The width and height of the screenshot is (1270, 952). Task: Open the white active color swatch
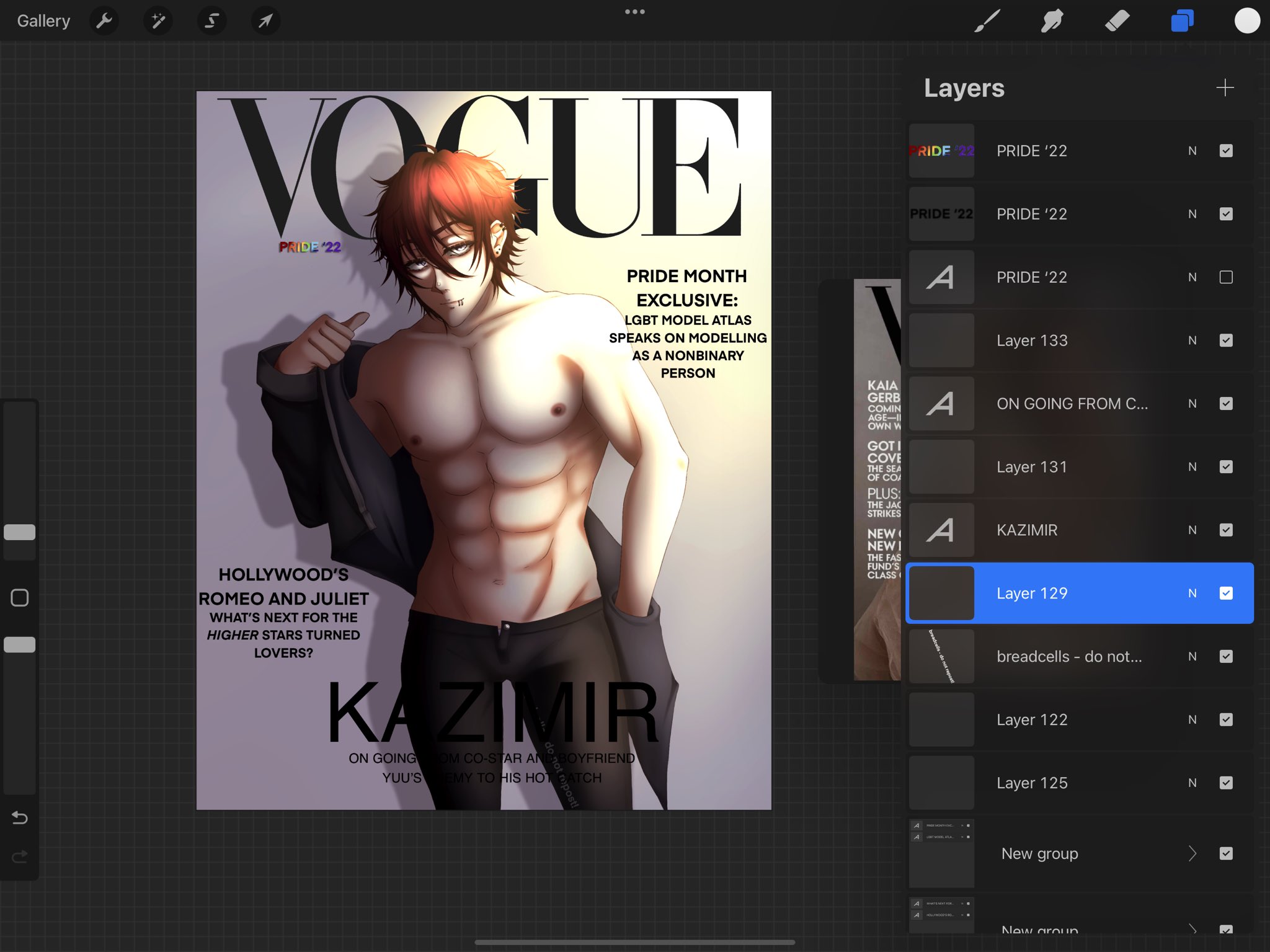pos(1247,21)
